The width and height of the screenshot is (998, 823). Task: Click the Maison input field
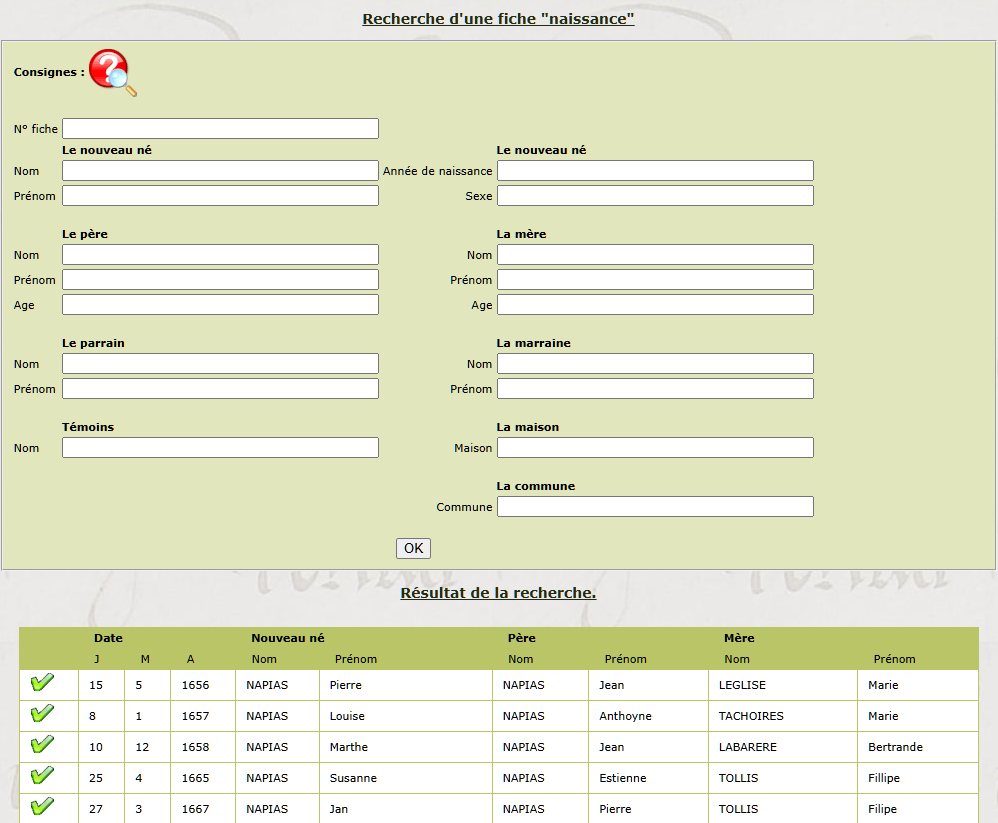coord(655,448)
